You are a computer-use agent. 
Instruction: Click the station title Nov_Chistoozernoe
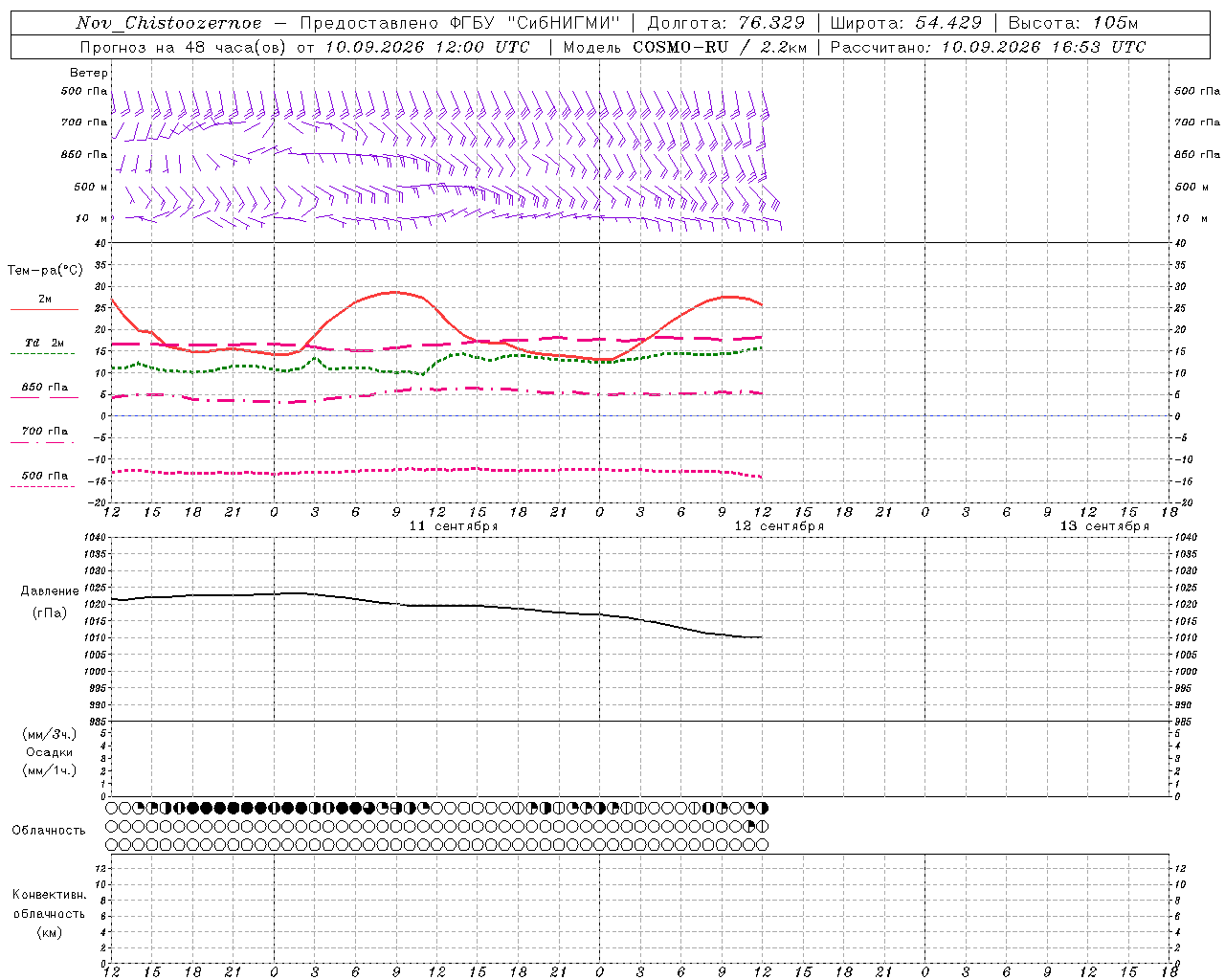point(168,23)
